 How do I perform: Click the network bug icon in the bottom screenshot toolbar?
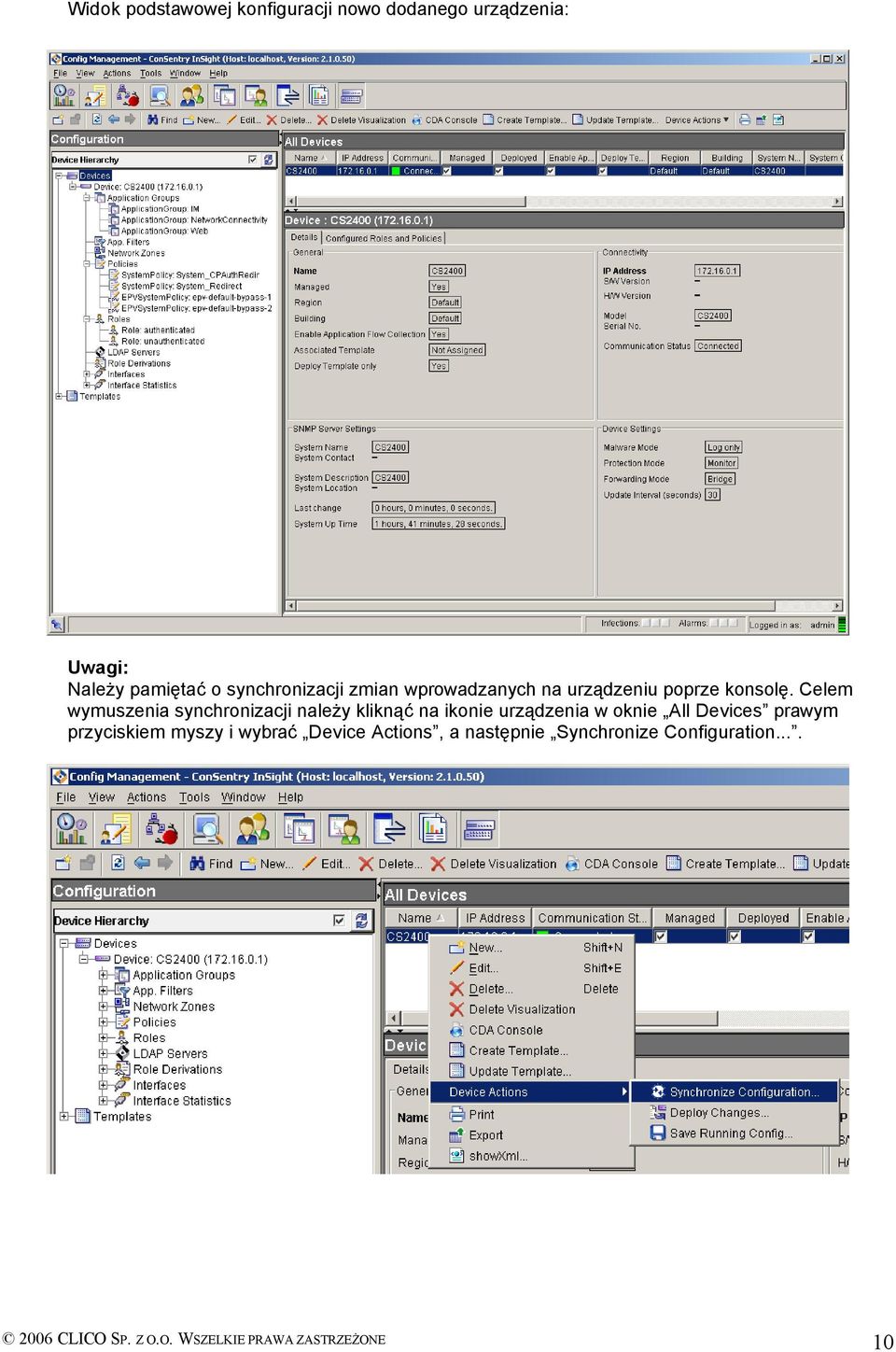(161, 828)
